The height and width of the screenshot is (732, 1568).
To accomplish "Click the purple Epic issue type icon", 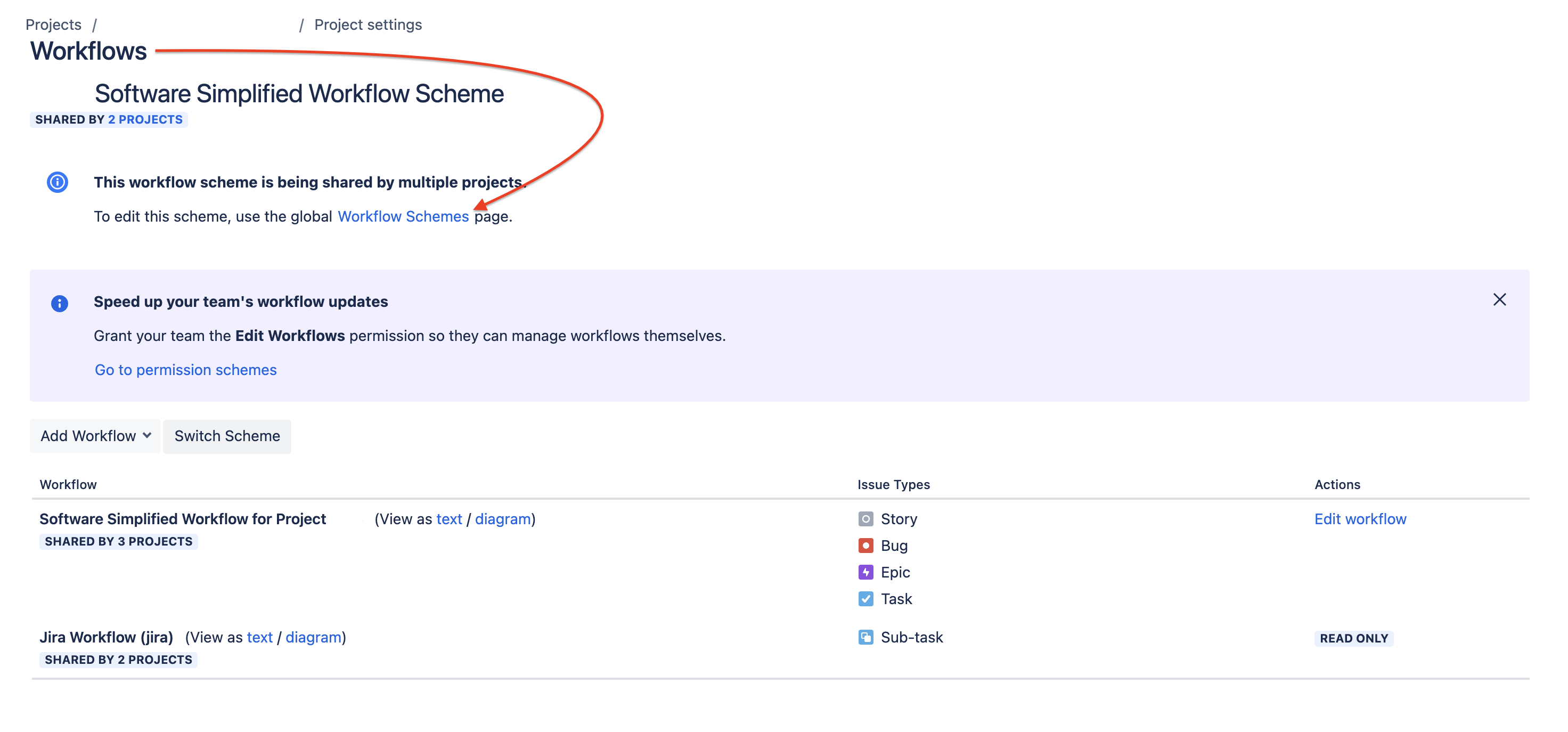I will coord(865,573).
